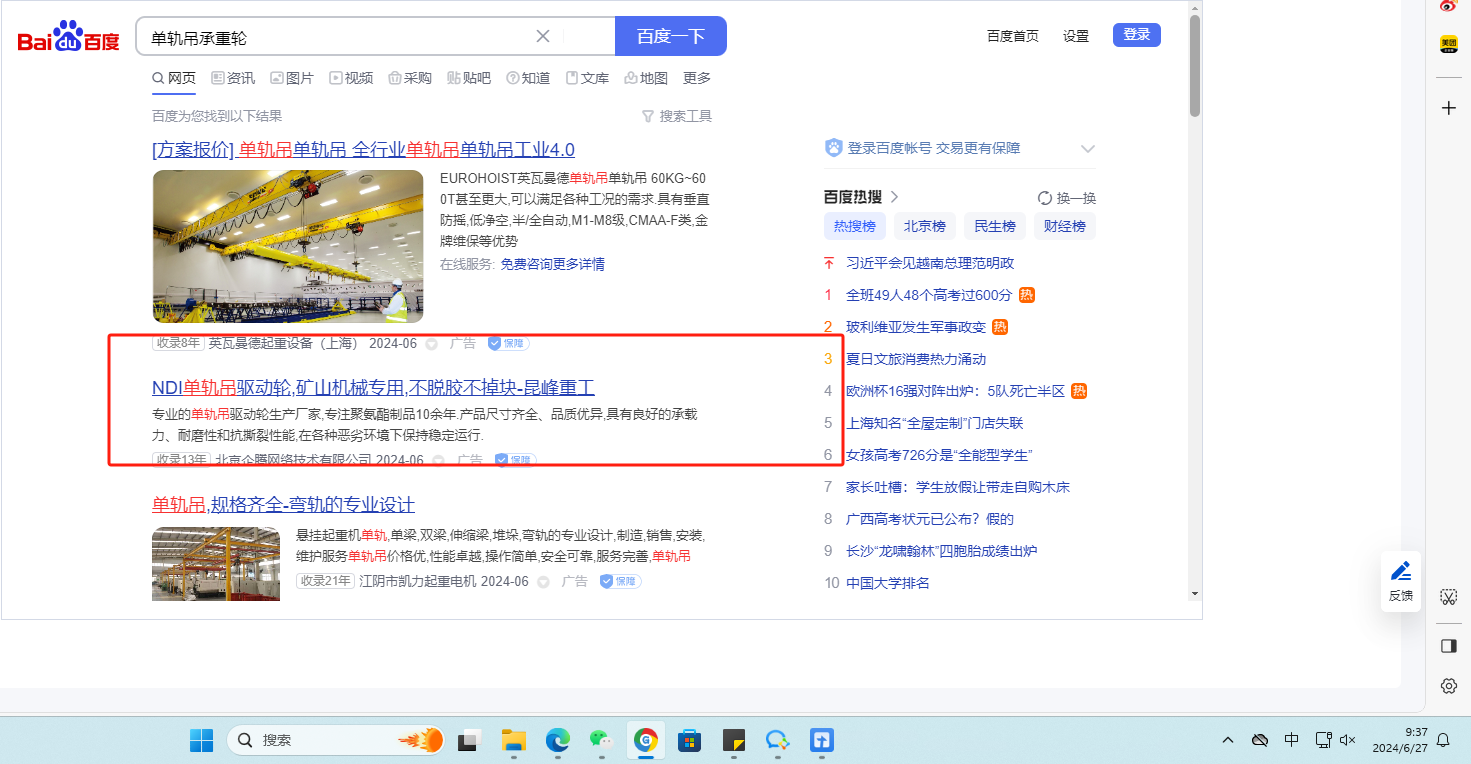Switch to the 图片 search tab
Image resolution: width=1471 pixels, height=764 pixels.
pos(291,78)
